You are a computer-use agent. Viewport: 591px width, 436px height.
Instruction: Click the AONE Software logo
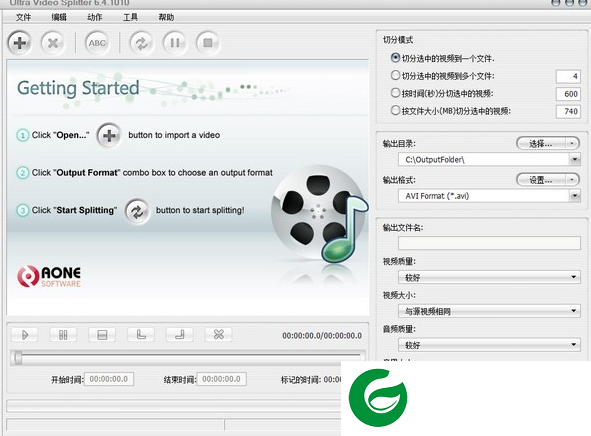(49, 276)
